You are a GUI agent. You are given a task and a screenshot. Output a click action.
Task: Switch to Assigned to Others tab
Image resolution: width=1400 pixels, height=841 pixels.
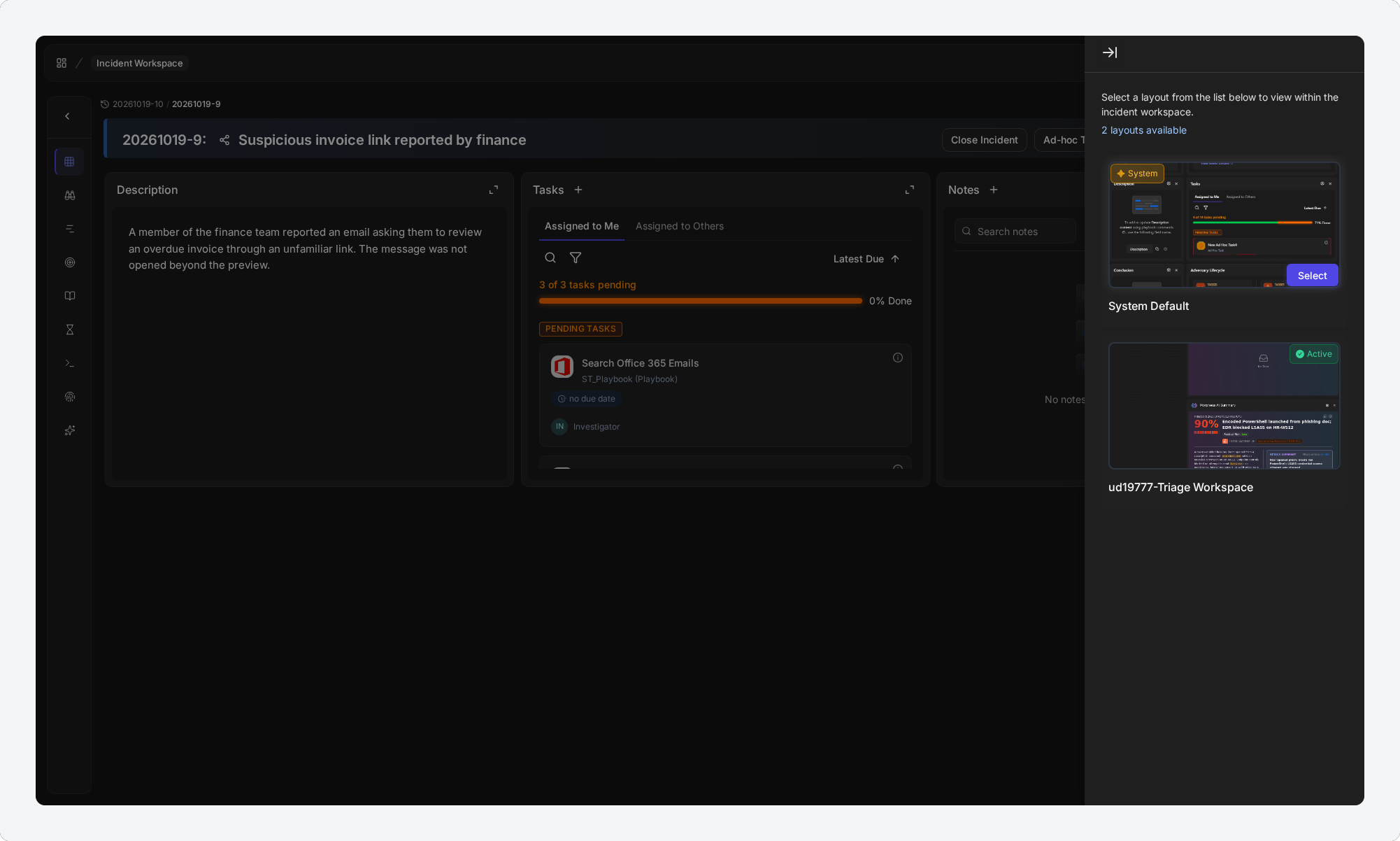click(x=680, y=226)
